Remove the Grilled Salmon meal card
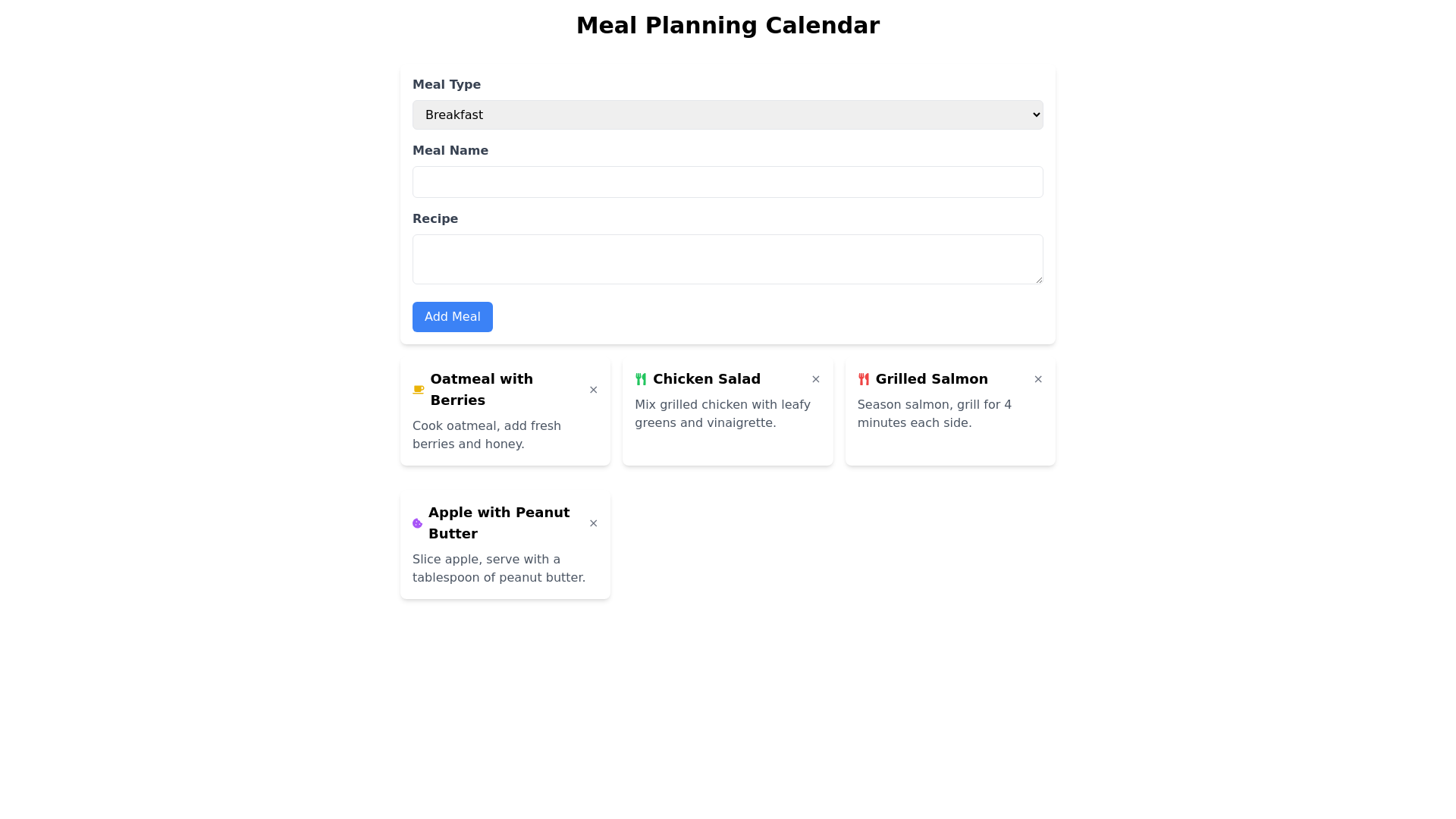The width and height of the screenshot is (1456, 819). (x=1038, y=379)
